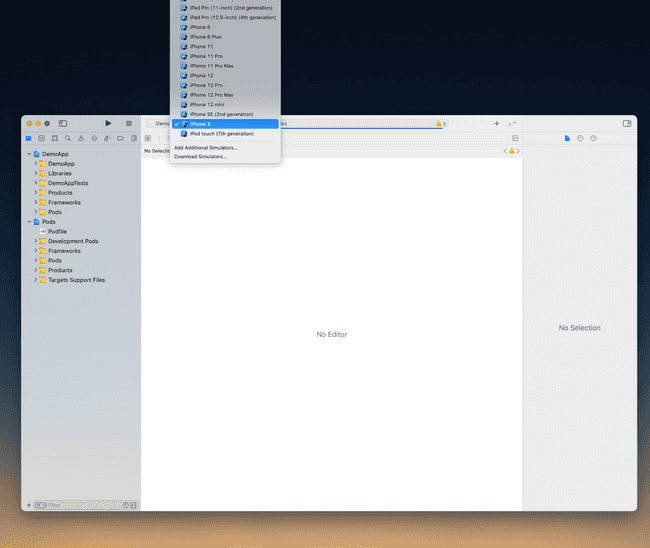Open the Report navigator icon
The height and width of the screenshot is (548, 650).
point(134,138)
